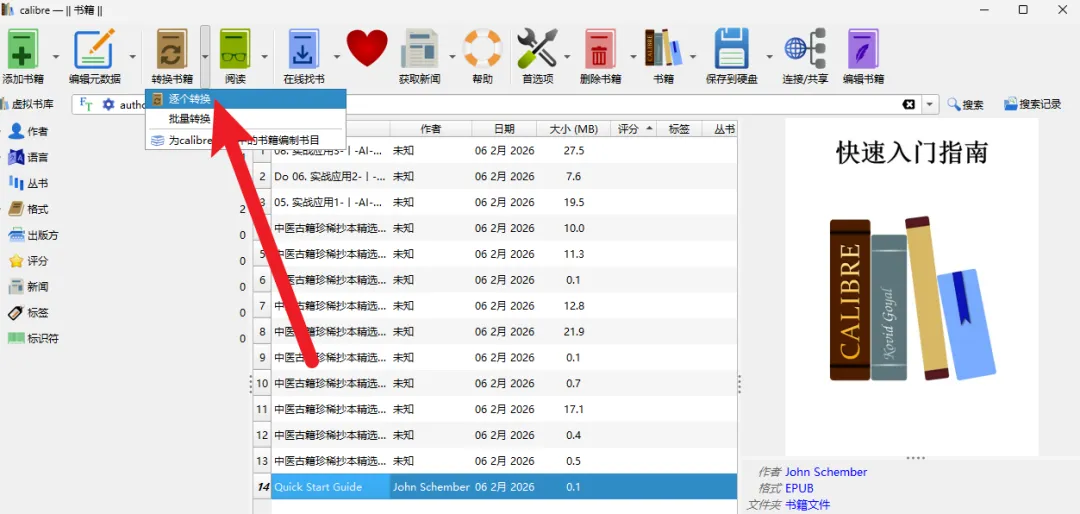
Task: Open Saved searches (搜索记录) button
Action: (x=1032, y=104)
